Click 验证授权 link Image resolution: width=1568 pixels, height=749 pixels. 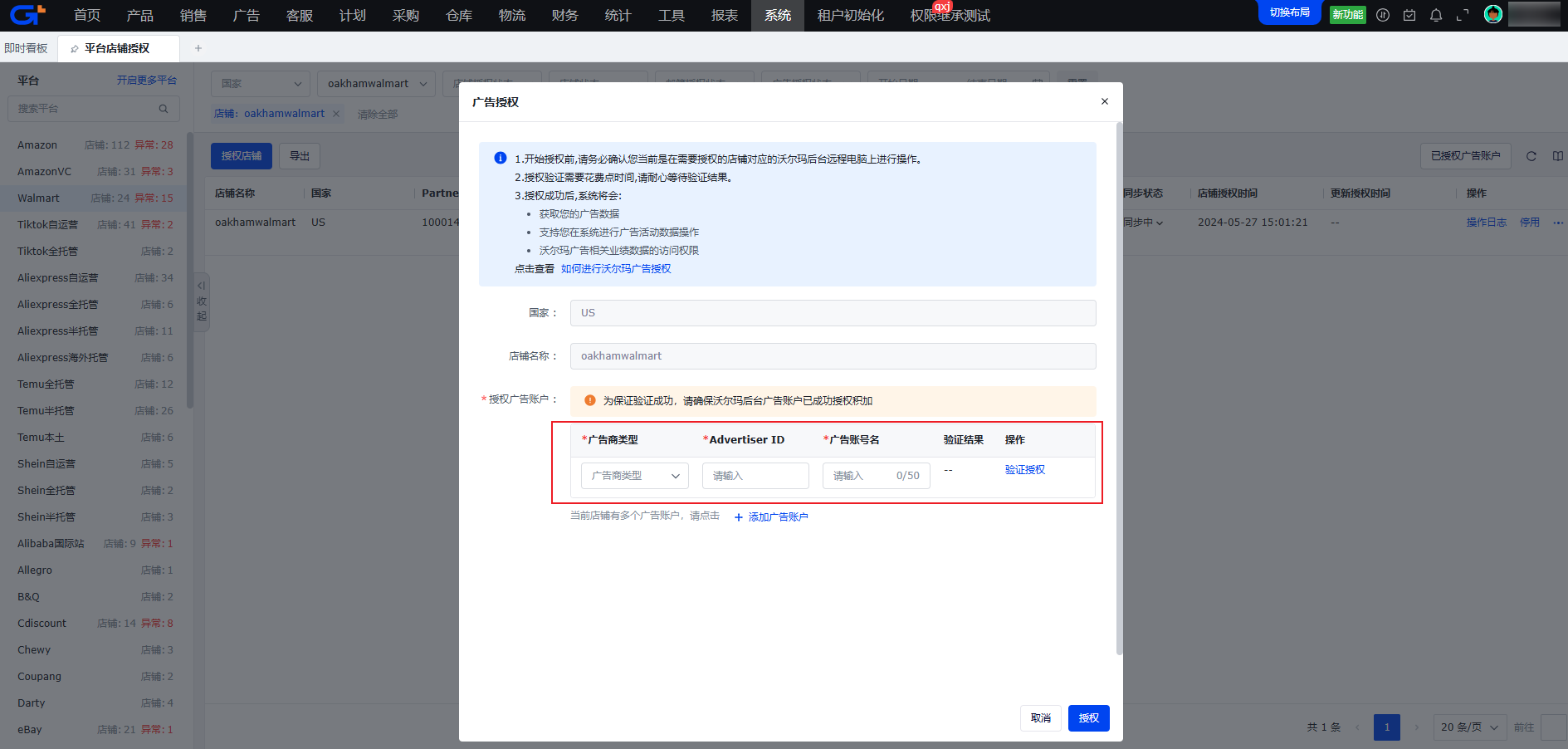(1025, 470)
